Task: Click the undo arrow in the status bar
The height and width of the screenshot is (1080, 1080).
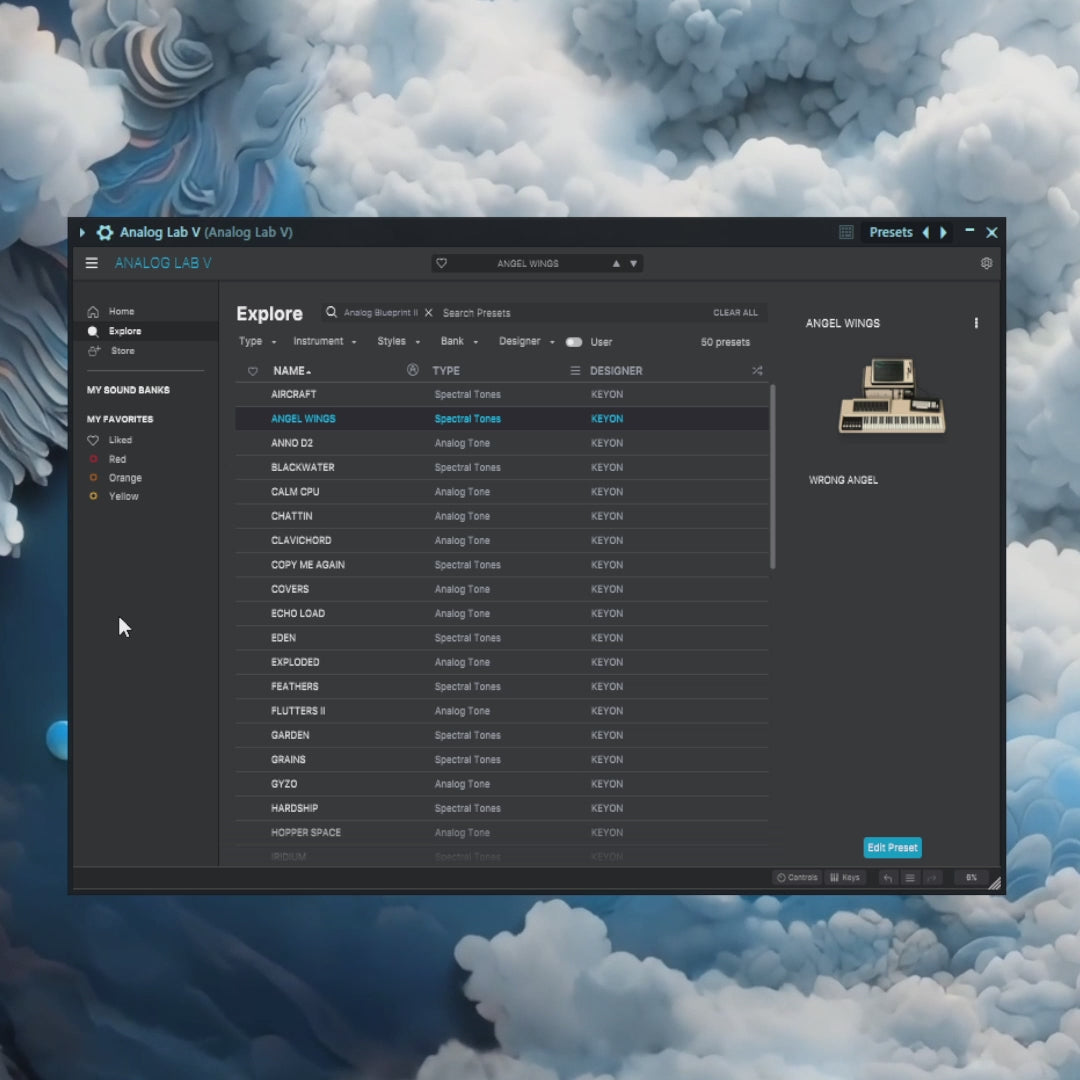Action: 887,878
